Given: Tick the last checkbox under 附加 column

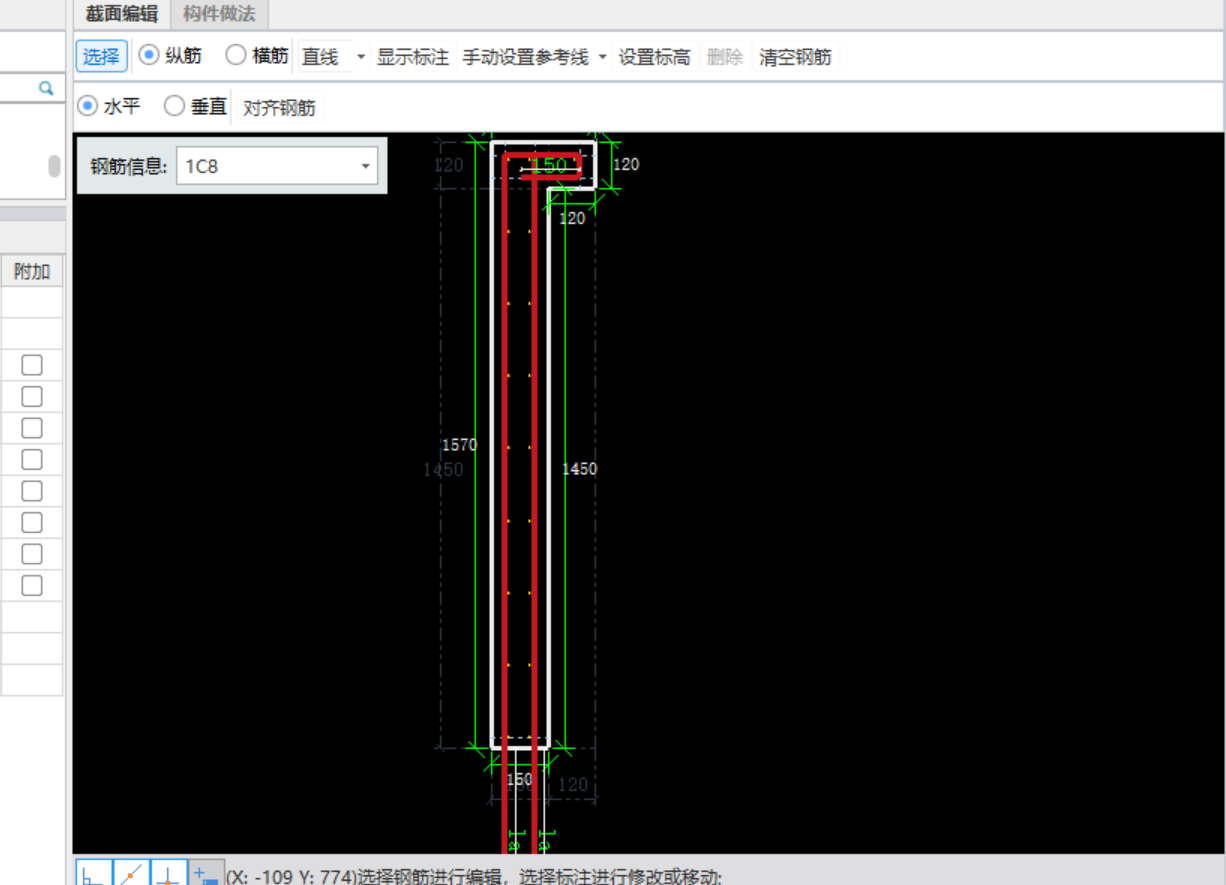Looking at the screenshot, I should pyautogui.click(x=32, y=585).
